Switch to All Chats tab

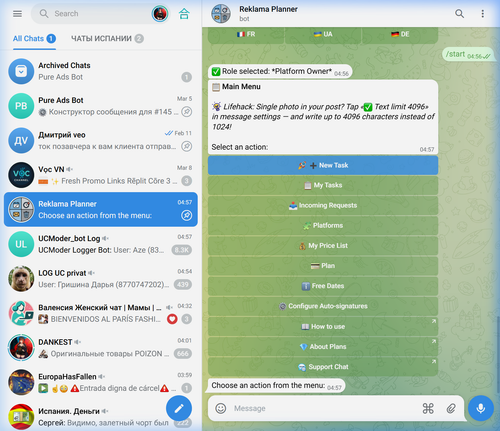point(34,39)
